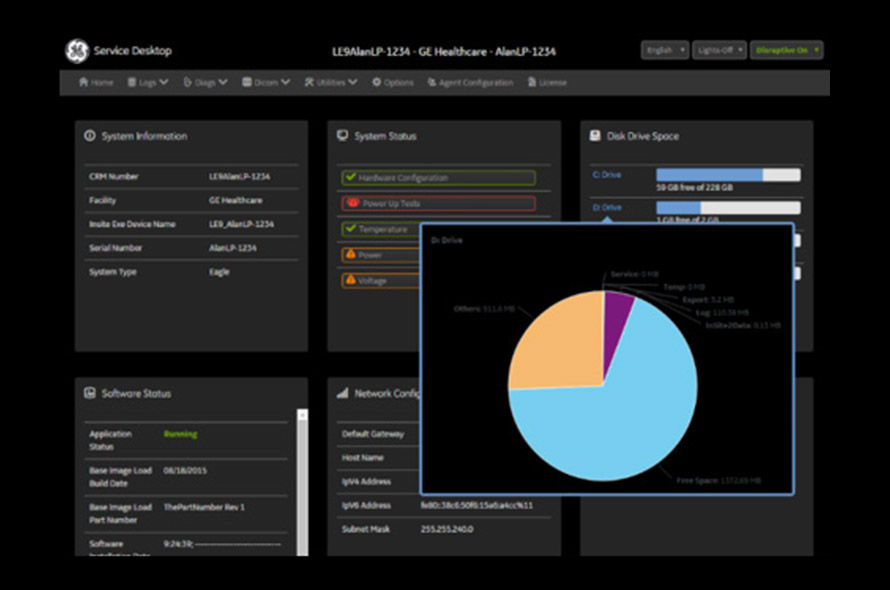
Task: Click the Voltage orange warning icon
Action: pyautogui.click(x=351, y=279)
